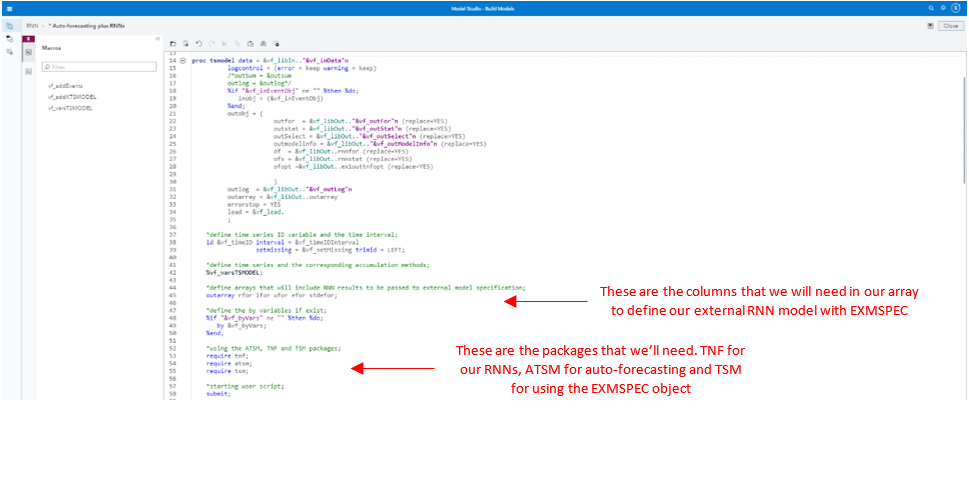Collapse the proc tsmodel code block

[x=183, y=61]
